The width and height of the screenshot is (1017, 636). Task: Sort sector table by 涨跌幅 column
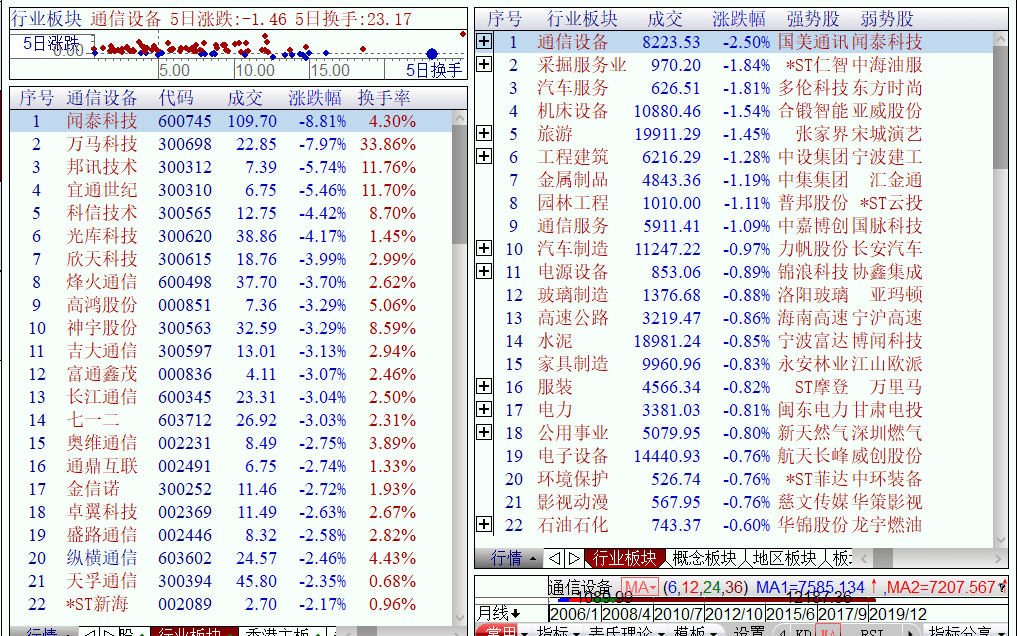738,19
